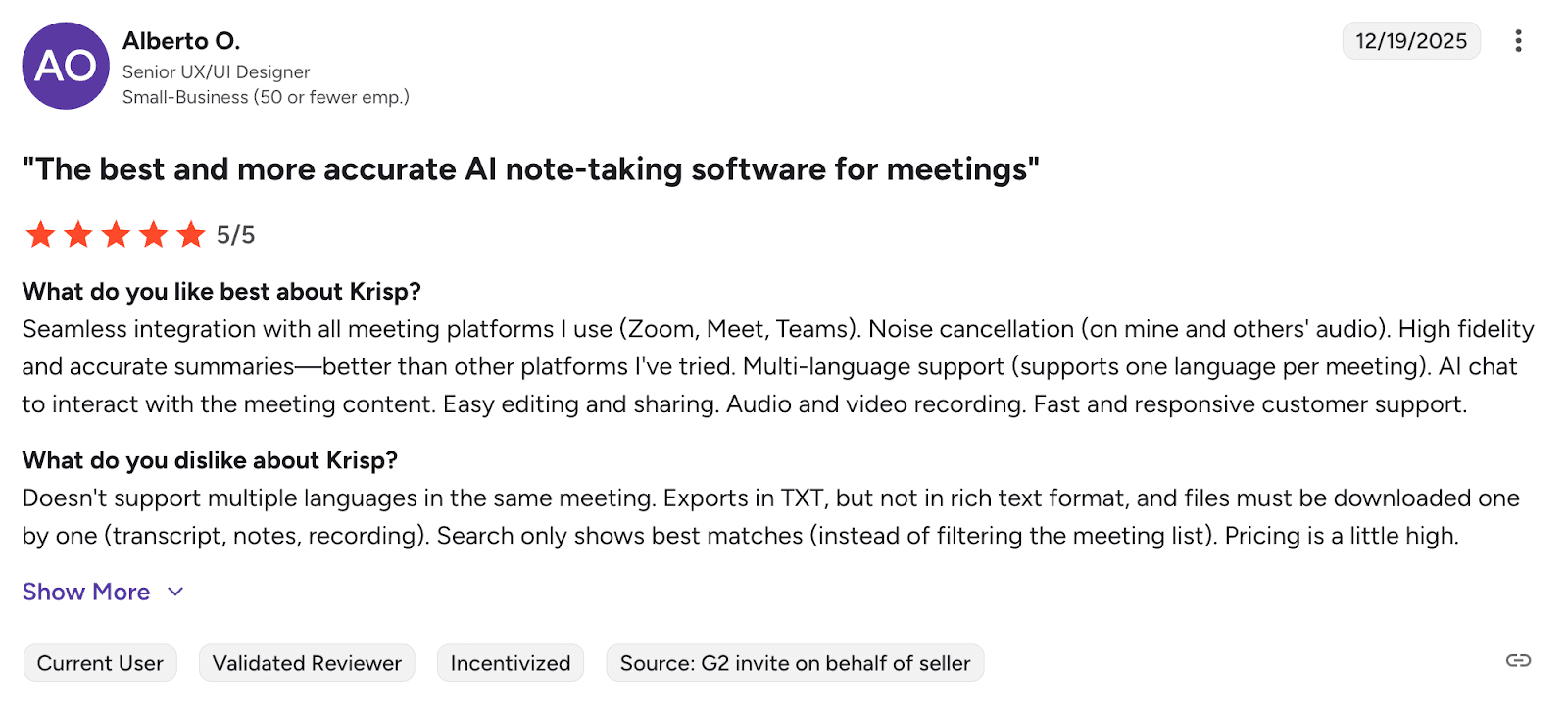Viewport: 1568px width, 712px height.
Task: Click the 5/5 rating score
Action: (236, 235)
